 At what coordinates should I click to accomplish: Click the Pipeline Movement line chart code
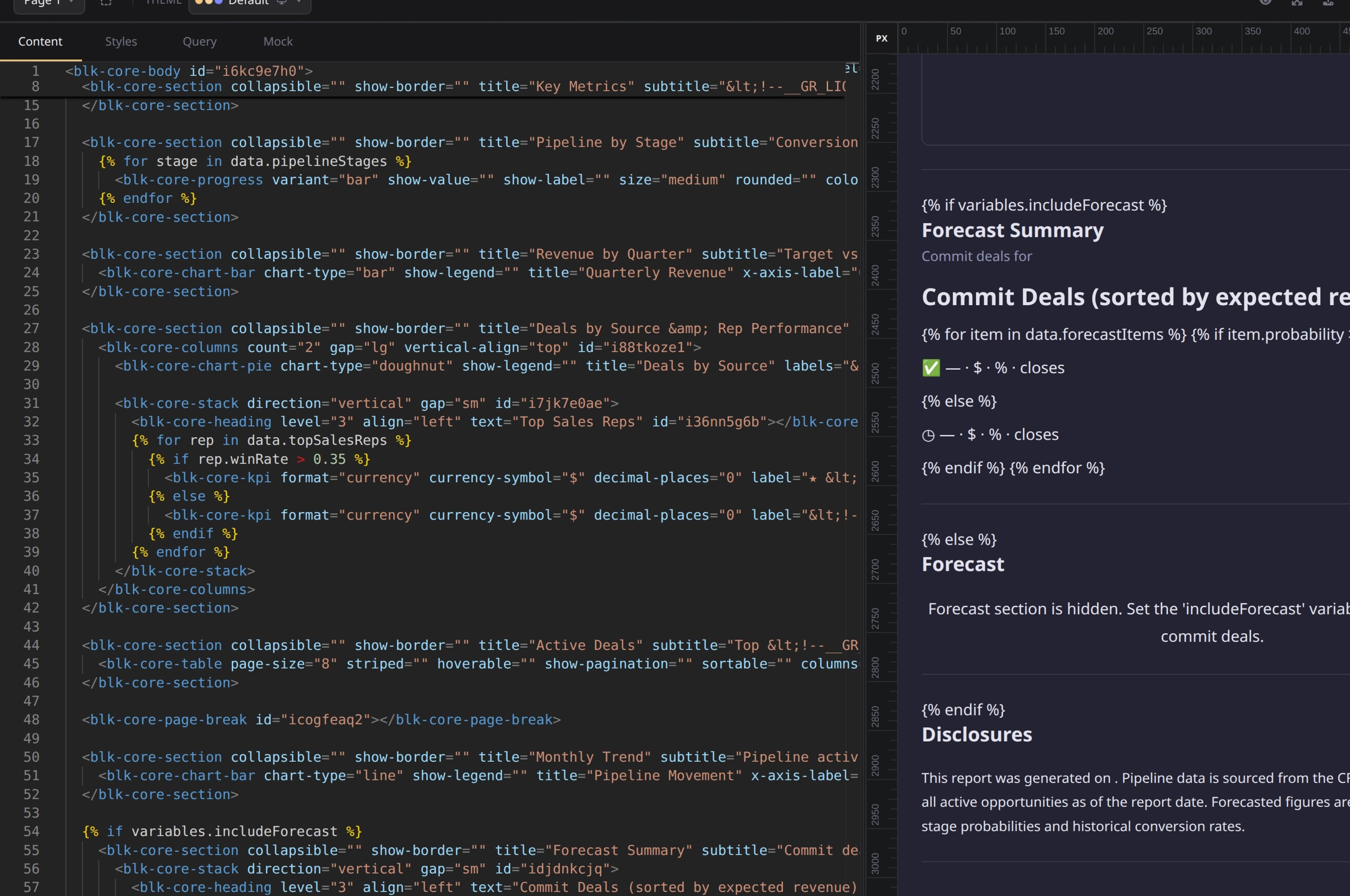pyautogui.click(x=478, y=776)
